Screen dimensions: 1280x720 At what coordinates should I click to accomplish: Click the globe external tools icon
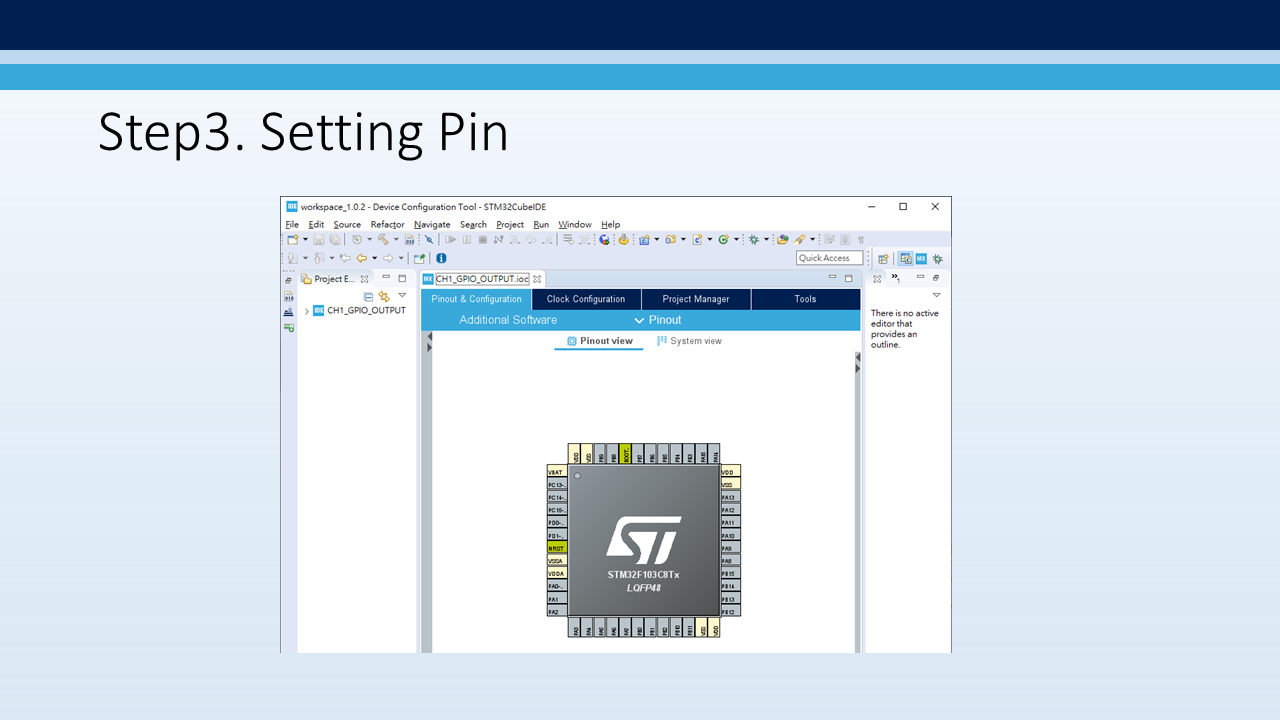(x=604, y=240)
